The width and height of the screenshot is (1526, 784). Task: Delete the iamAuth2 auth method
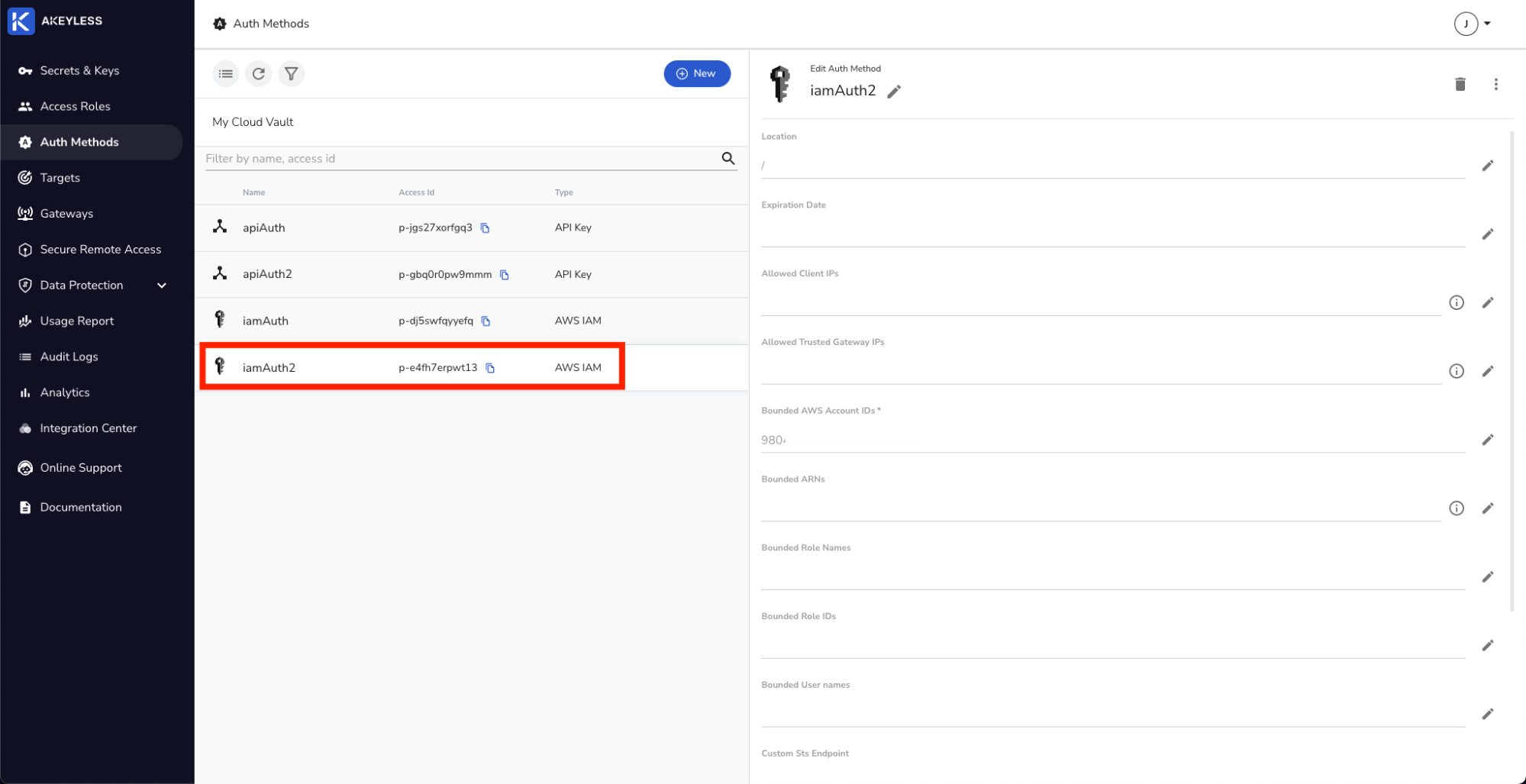click(x=1460, y=84)
